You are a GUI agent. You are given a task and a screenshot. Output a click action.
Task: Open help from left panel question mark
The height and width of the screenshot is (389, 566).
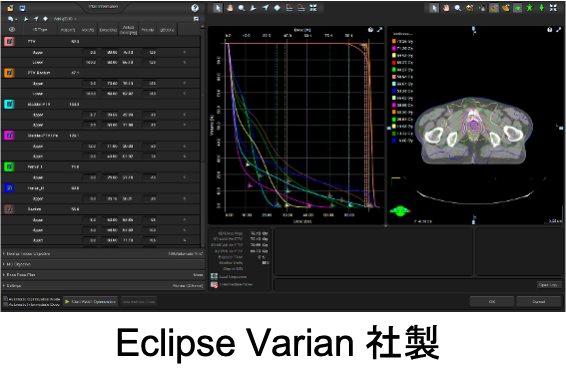[195, 8]
